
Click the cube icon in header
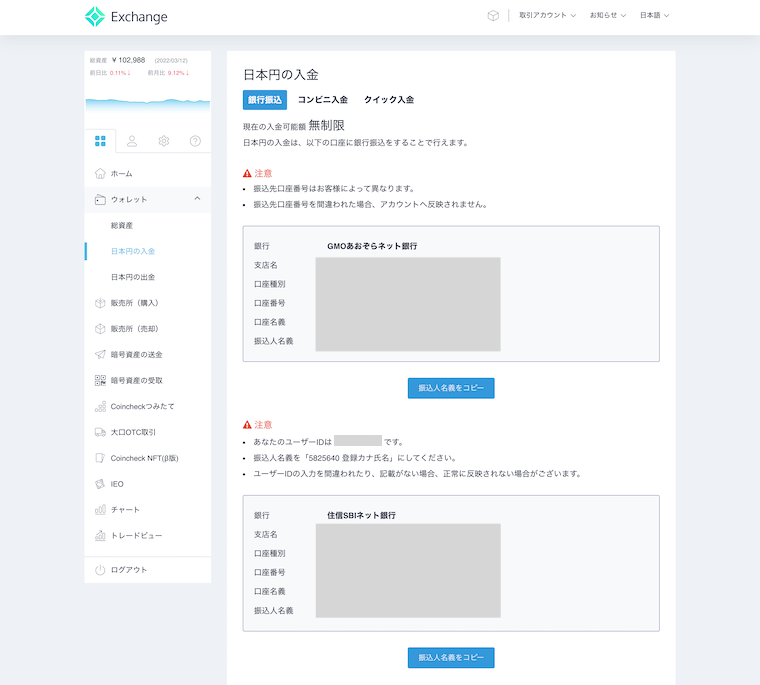click(493, 16)
